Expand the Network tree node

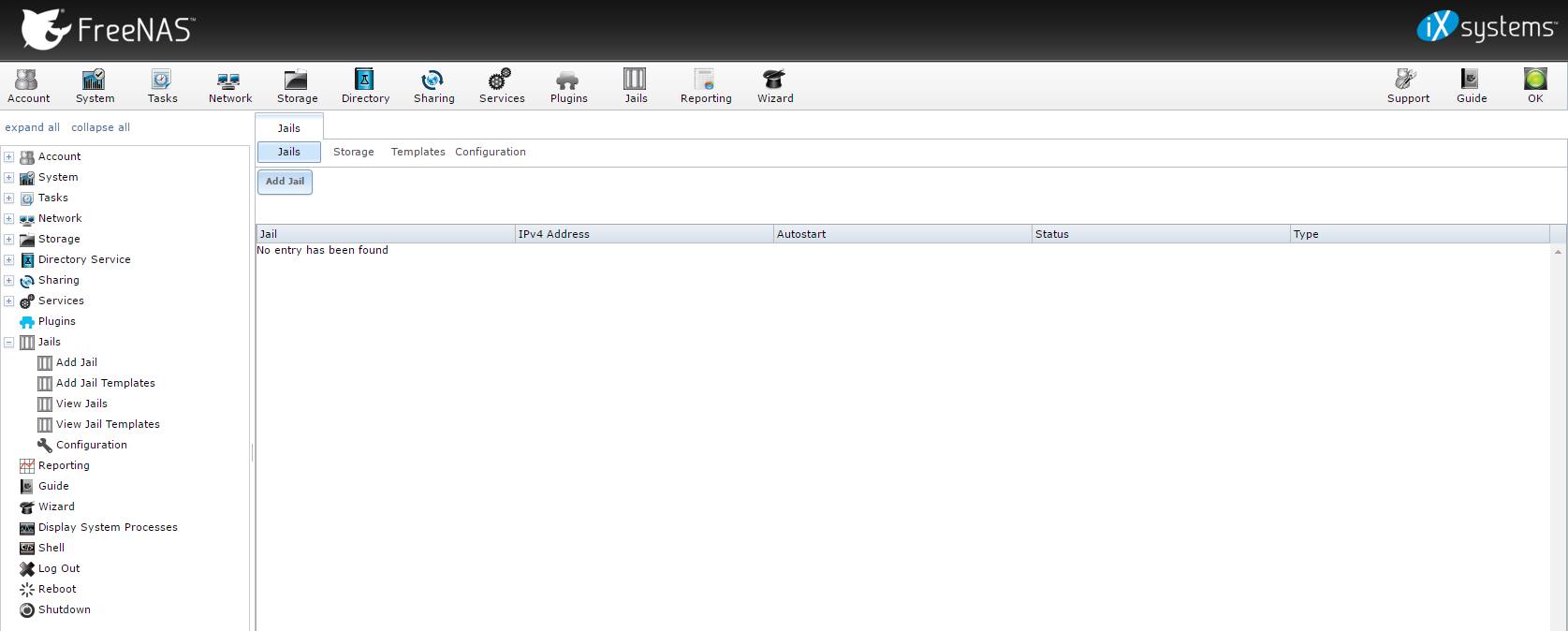click(9, 219)
